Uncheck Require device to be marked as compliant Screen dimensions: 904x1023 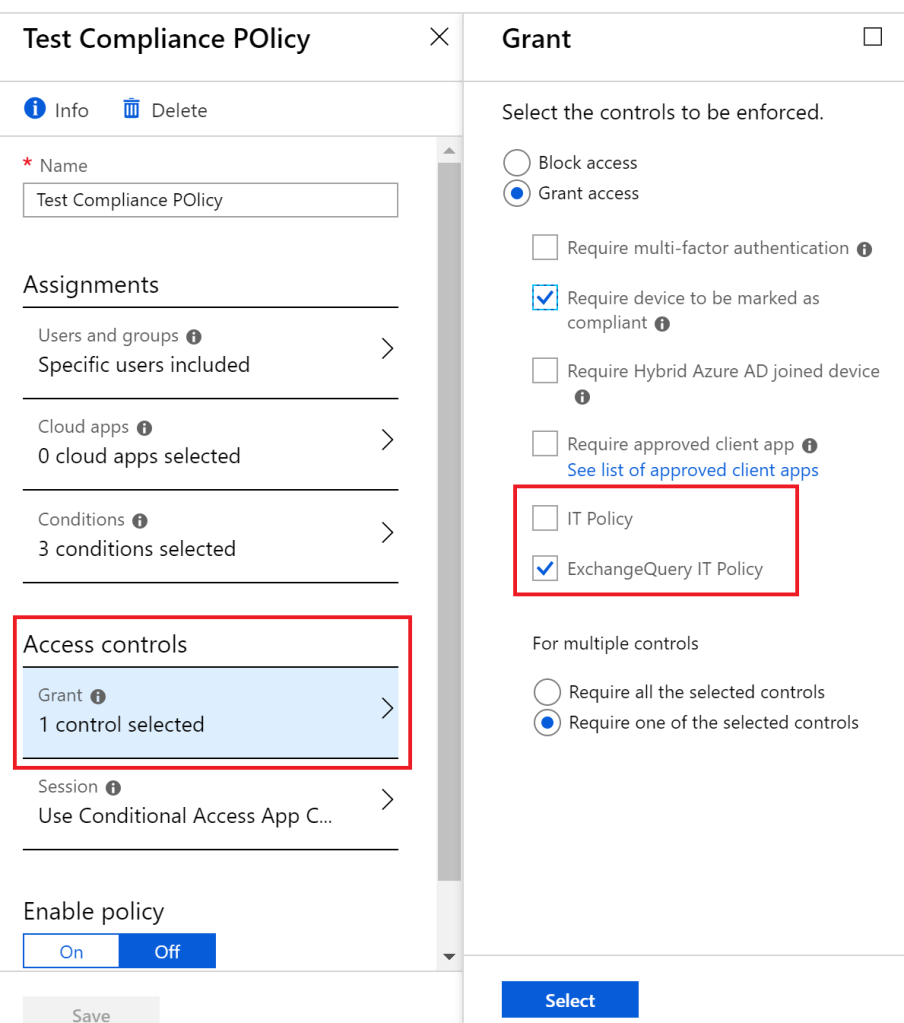point(545,297)
